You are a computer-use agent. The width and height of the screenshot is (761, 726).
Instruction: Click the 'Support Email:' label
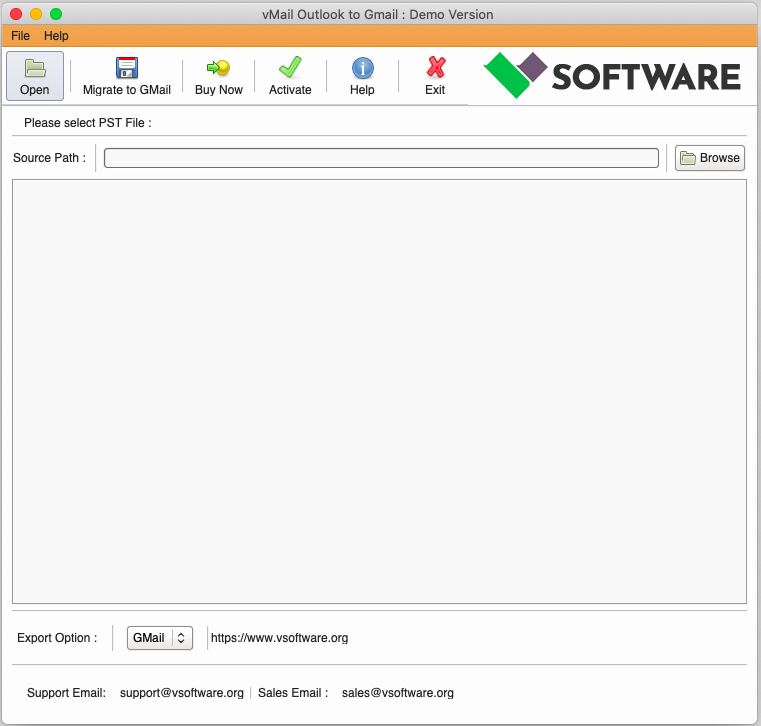pos(66,693)
